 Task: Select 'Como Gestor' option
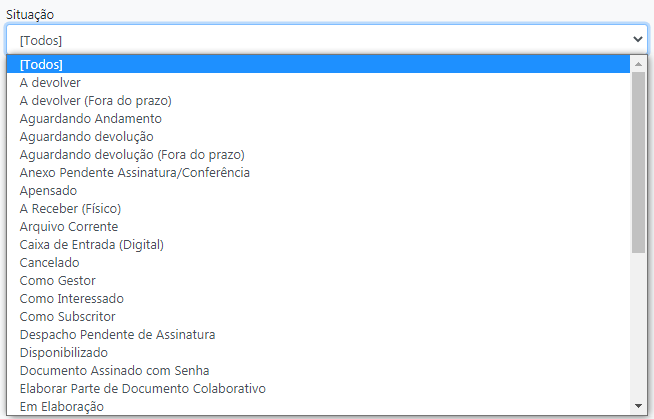(x=58, y=281)
